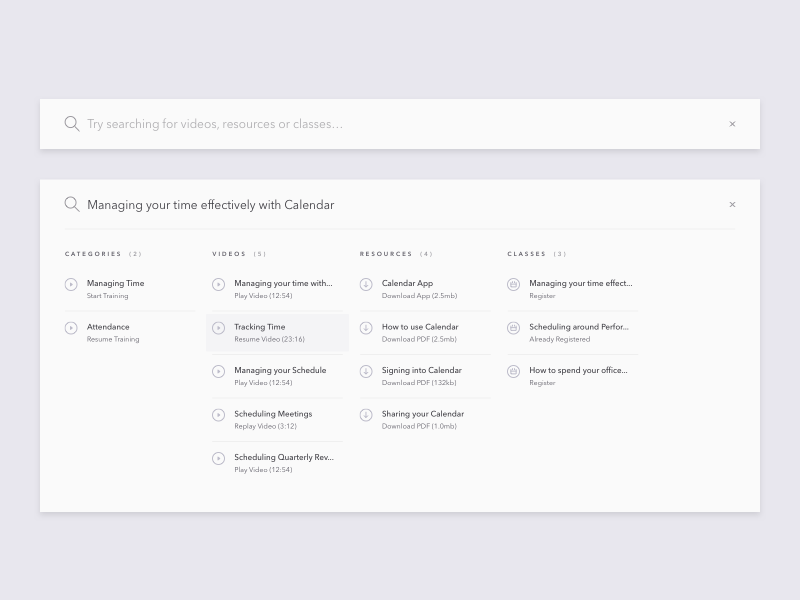Click search magnifier icon in empty search bar
Screen dimensions: 800x600
pos(72,124)
